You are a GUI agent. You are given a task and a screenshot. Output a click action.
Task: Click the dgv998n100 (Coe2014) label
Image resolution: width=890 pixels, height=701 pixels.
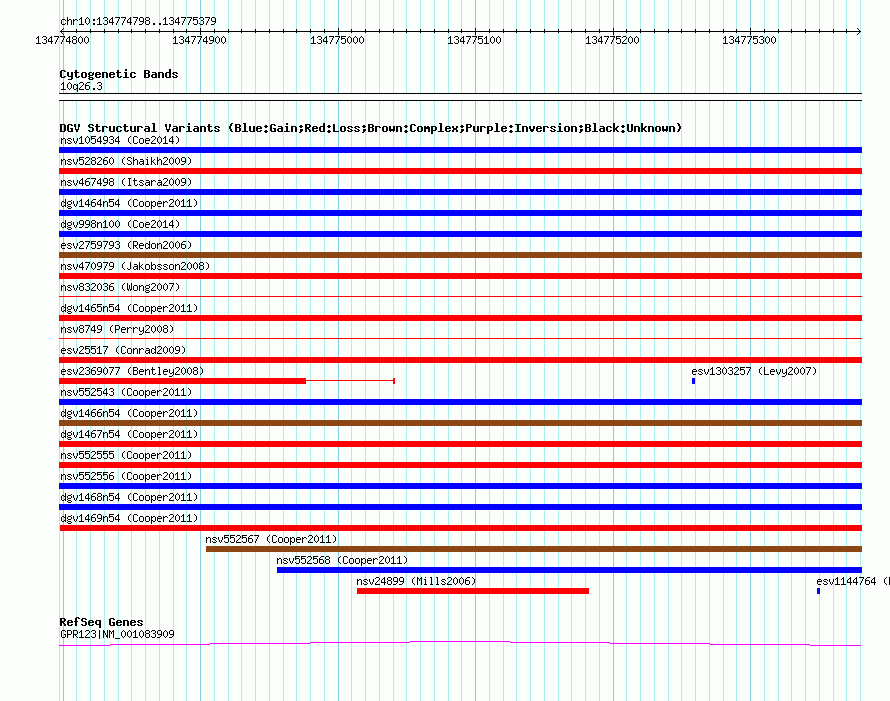pyautogui.click(x=120, y=224)
